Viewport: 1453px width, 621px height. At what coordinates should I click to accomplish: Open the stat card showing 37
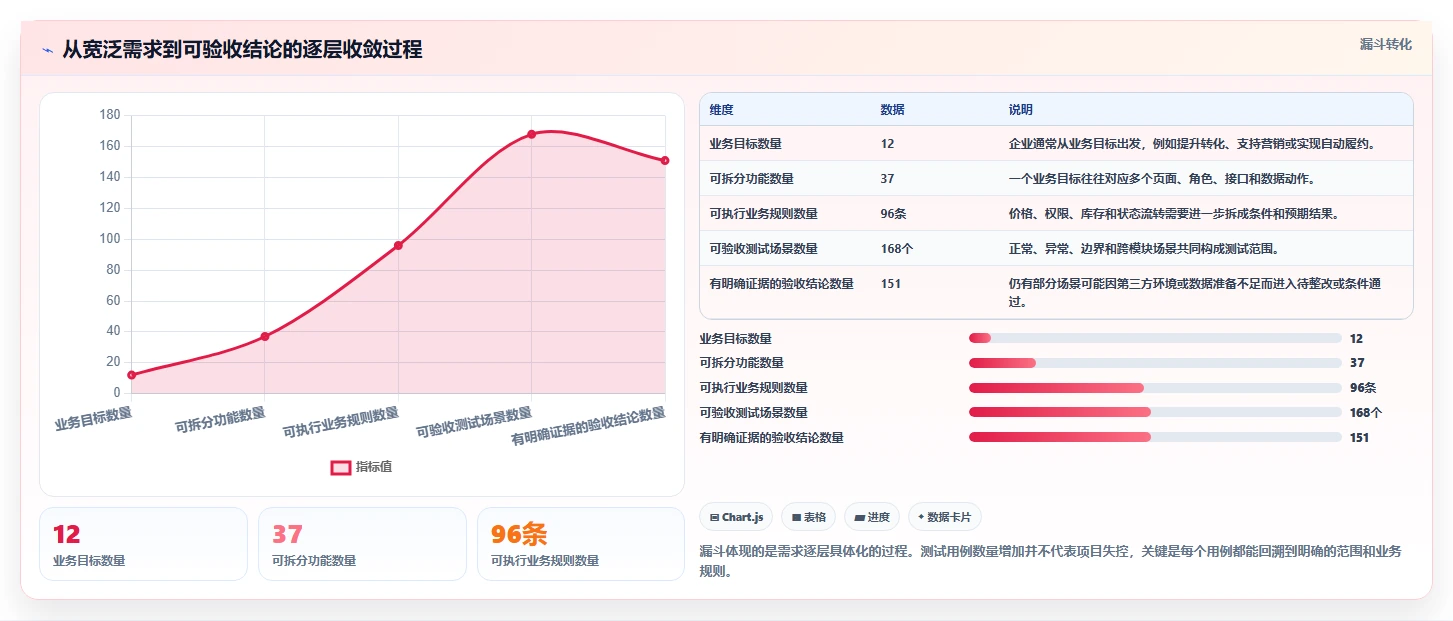point(362,544)
